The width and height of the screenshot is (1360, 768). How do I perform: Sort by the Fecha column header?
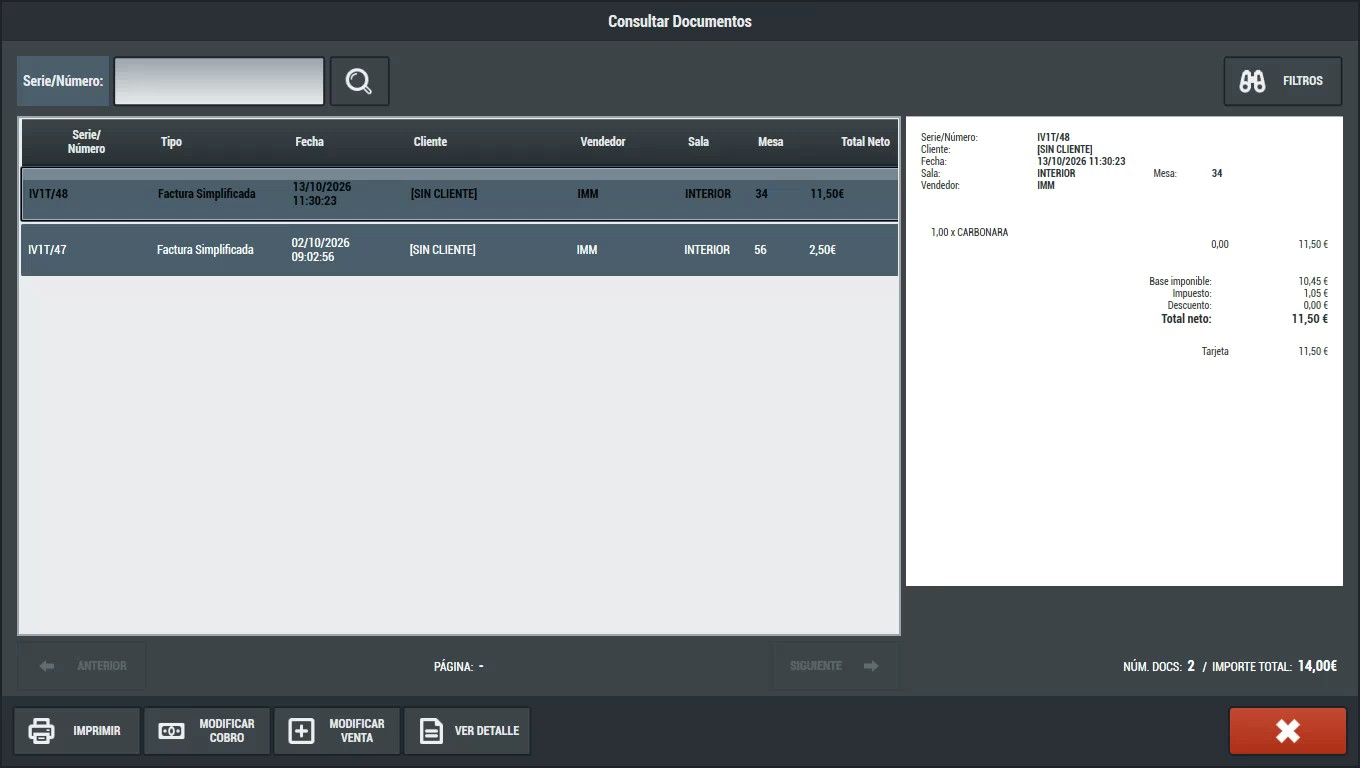pyautogui.click(x=310, y=142)
